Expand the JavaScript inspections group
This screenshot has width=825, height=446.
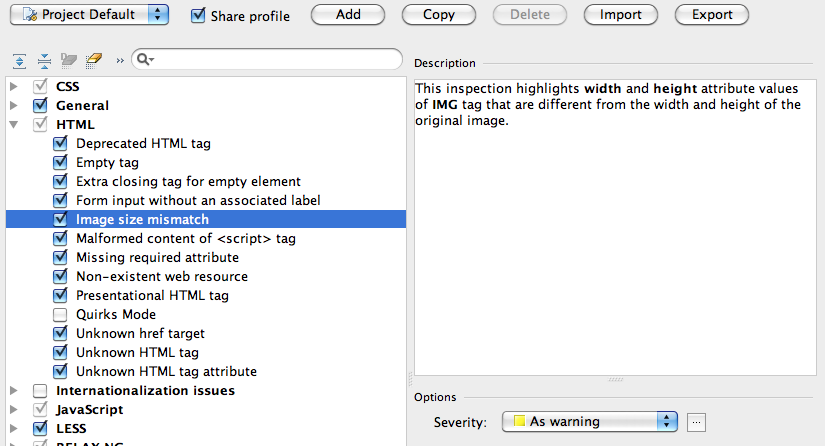click(x=14, y=409)
